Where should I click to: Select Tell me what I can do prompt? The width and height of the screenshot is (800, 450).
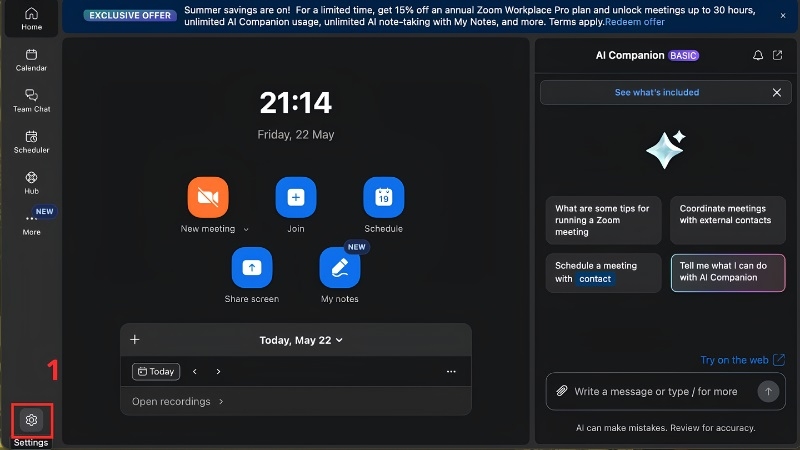tap(728, 273)
